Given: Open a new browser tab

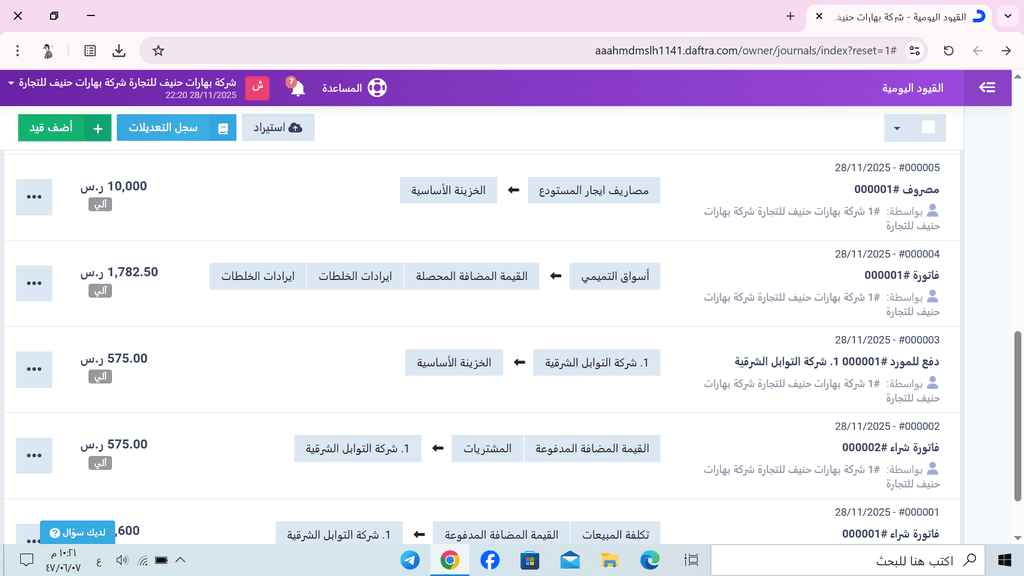Looking at the screenshot, I should click(790, 16).
